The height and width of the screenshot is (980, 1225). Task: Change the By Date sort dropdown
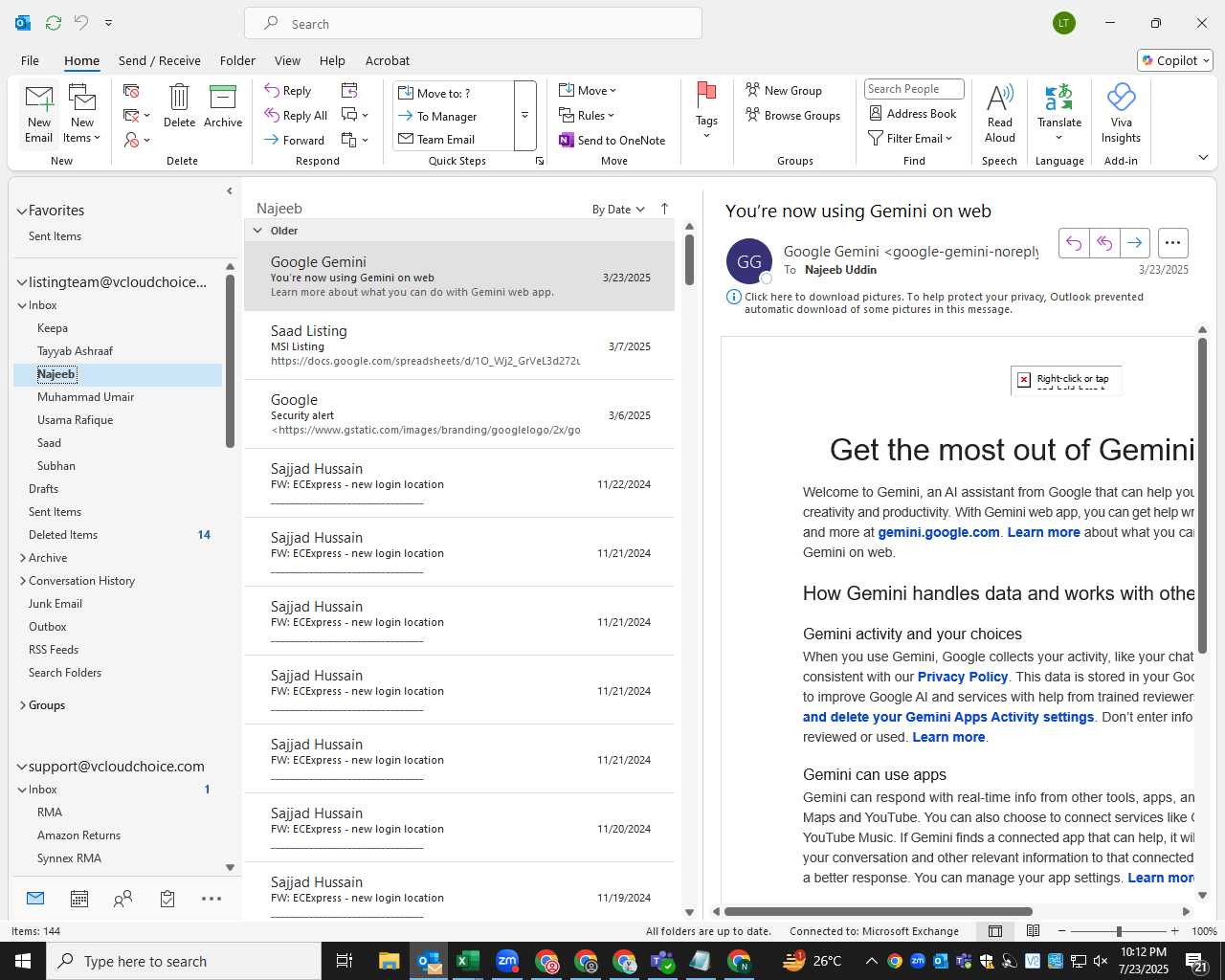click(x=618, y=210)
